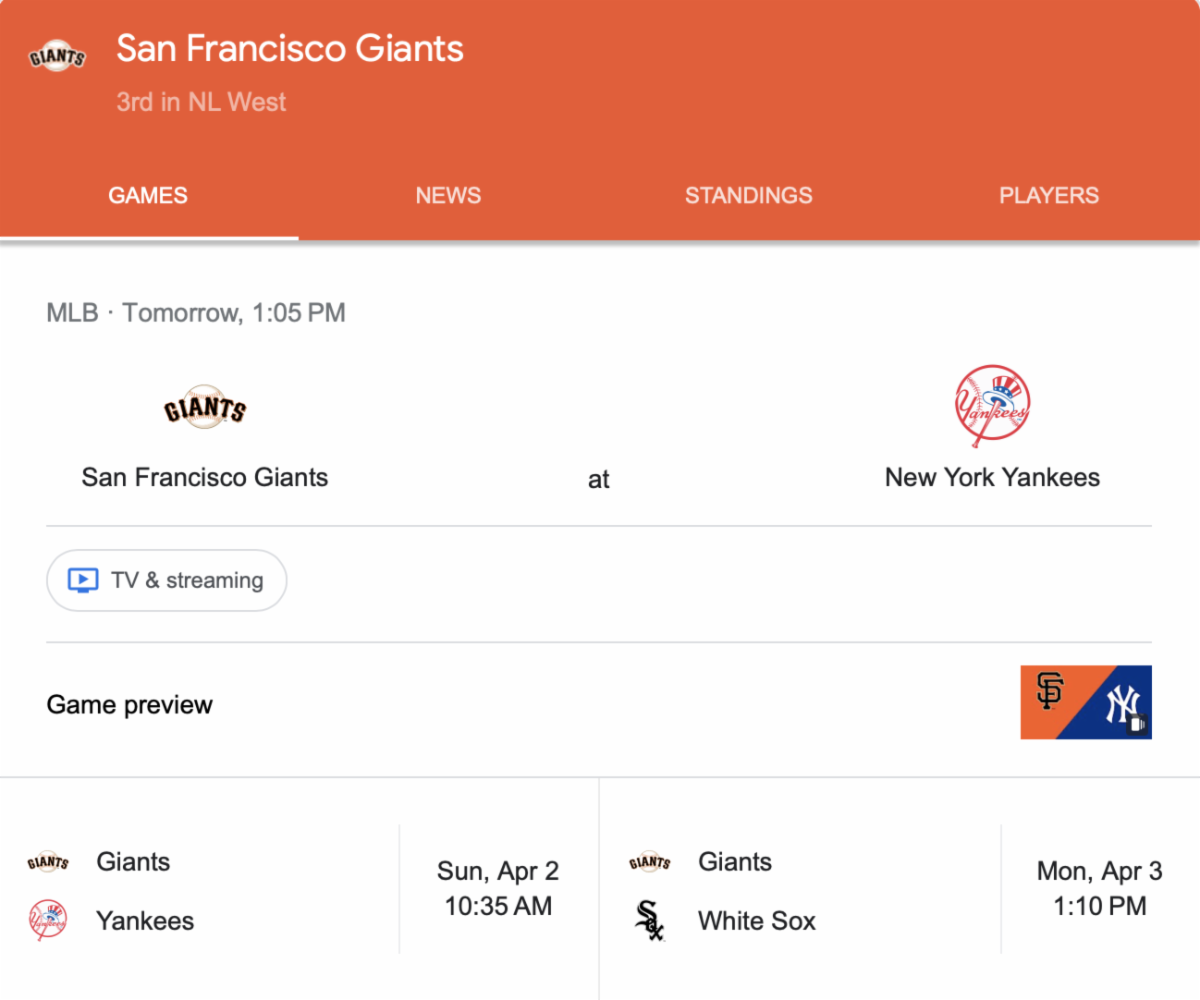Click the TV & streaming screen icon
Screen dimensions: 1200x1000
coord(83,580)
